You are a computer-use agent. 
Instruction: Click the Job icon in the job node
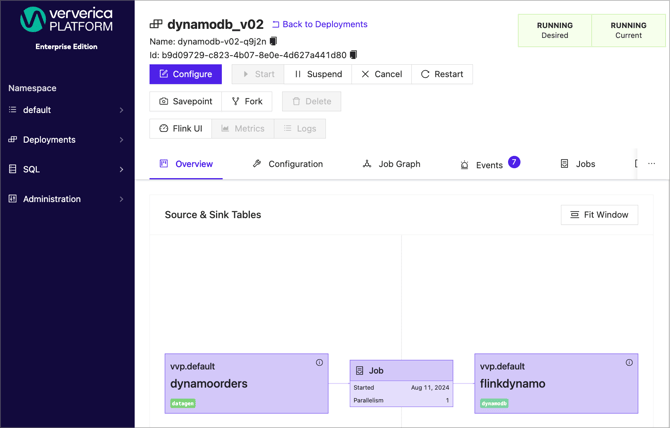[x=360, y=370]
